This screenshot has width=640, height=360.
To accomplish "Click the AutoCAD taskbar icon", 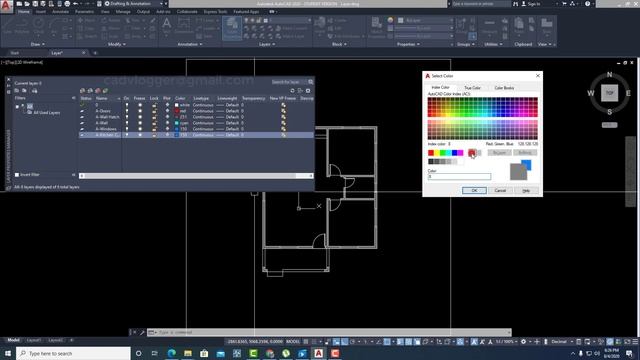I will point(318,353).
